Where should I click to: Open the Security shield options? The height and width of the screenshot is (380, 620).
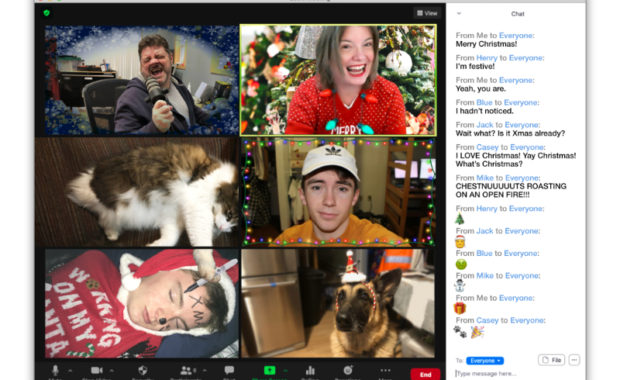click(x=143, y=371)
